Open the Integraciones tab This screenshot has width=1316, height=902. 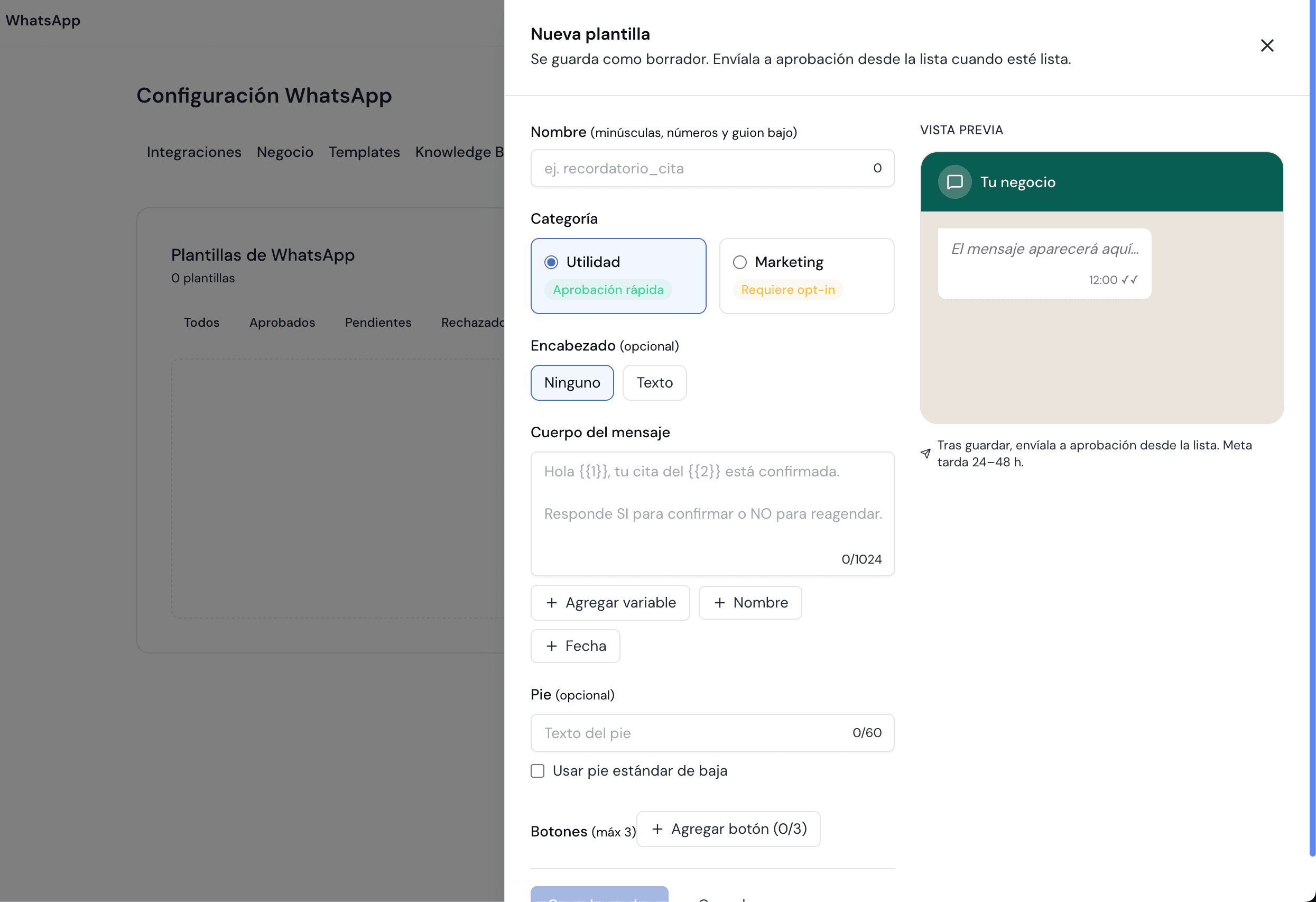(193, 152)
